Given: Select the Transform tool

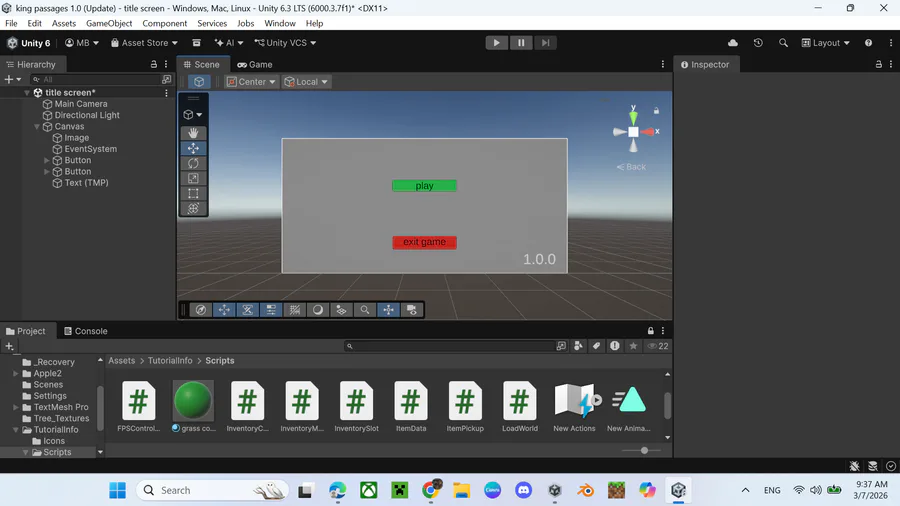Looking at the screenshot, I should [x=193, y=208].
